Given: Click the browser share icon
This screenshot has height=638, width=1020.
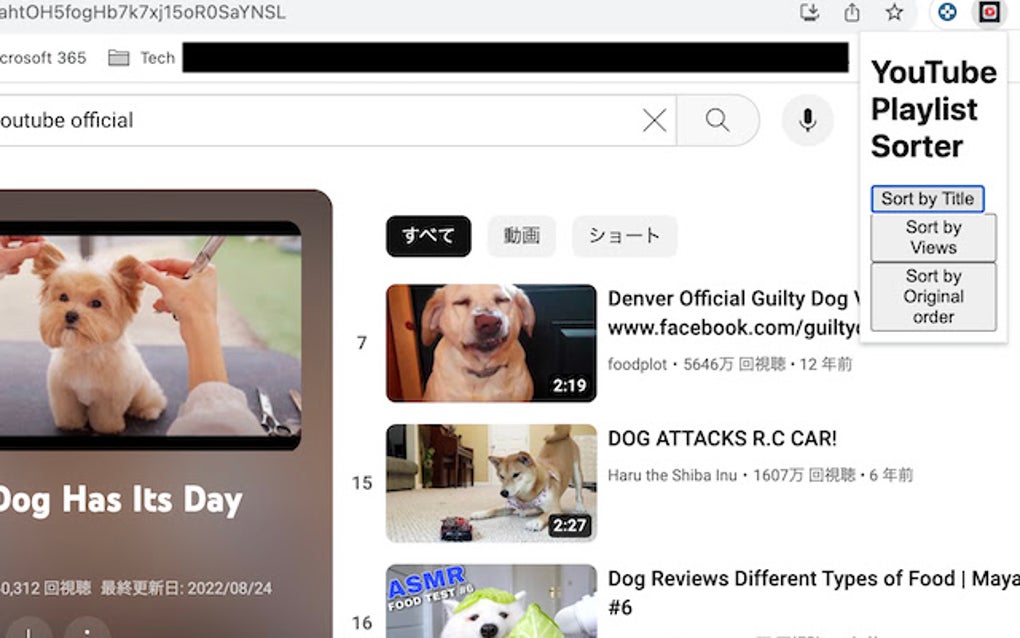Looking at the screenshot, I should 852,14.
